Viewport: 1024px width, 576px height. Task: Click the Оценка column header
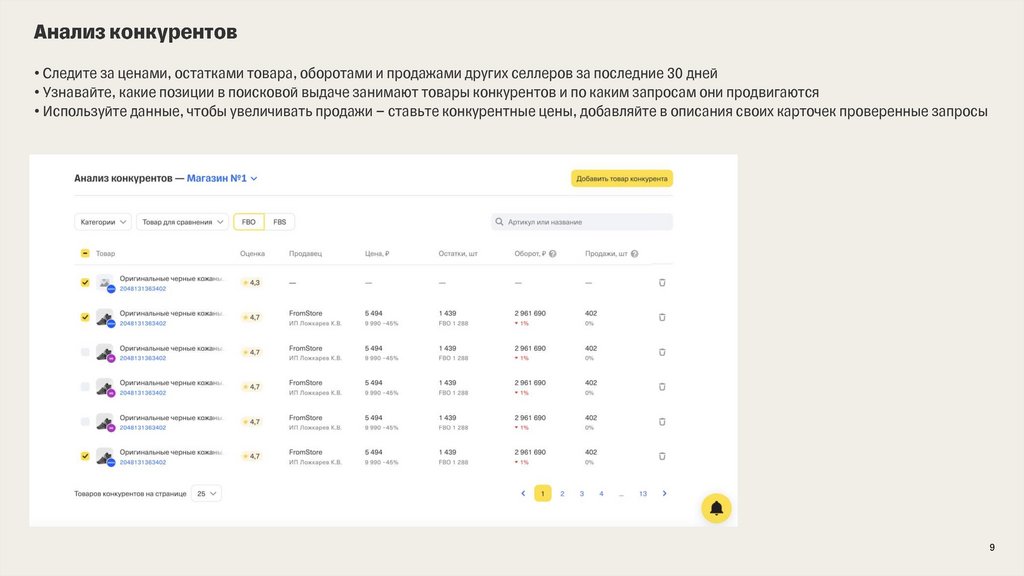coord(252,253)
